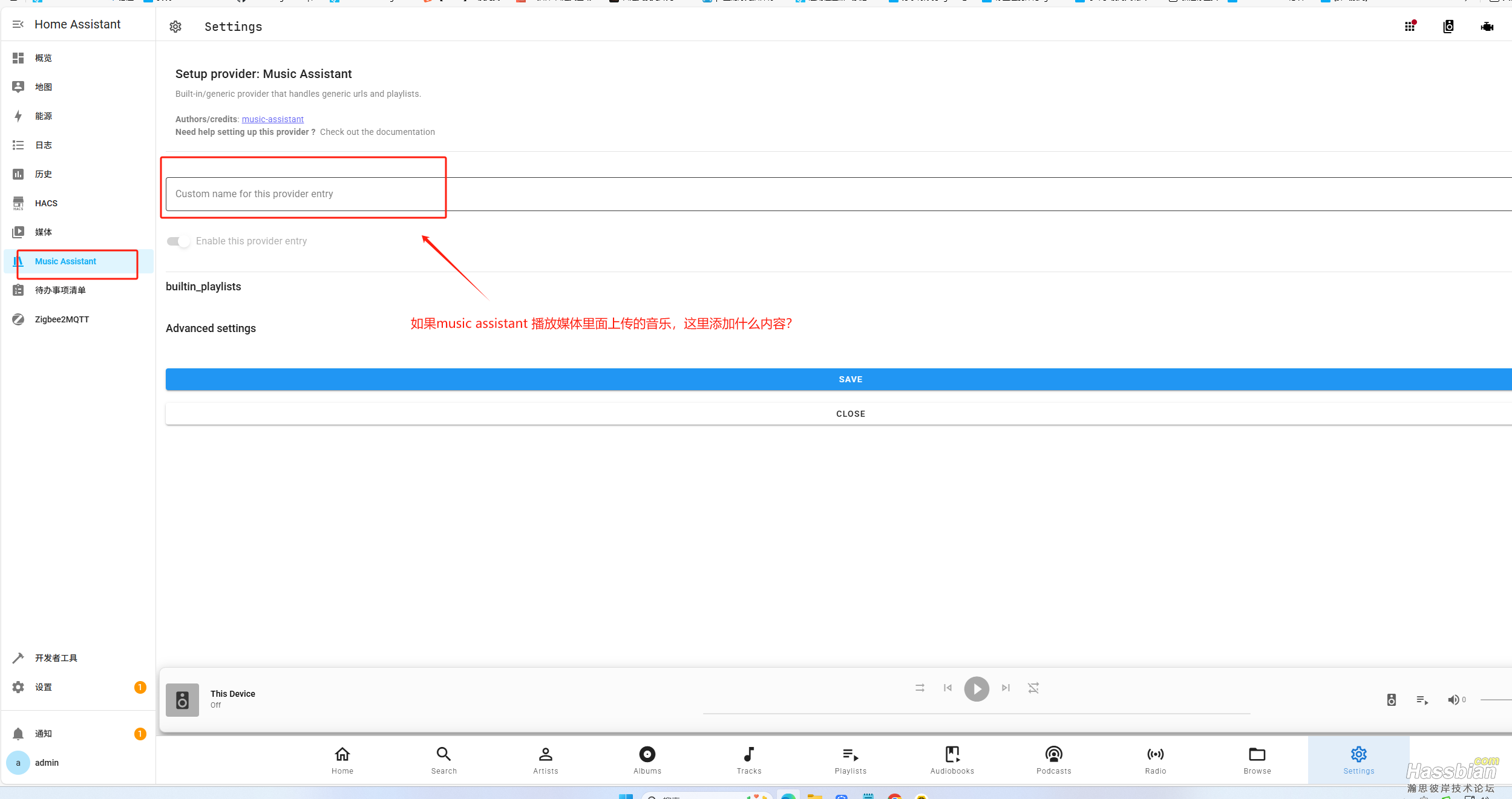1512x799 pixels.
Task: Focus the custom provider name field
Action: coord(839,194)
